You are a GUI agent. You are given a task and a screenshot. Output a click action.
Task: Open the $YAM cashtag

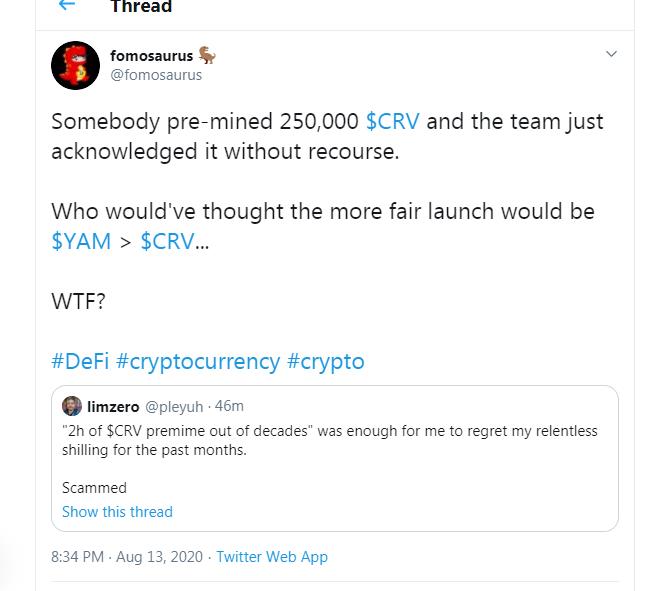pos(81,241)
